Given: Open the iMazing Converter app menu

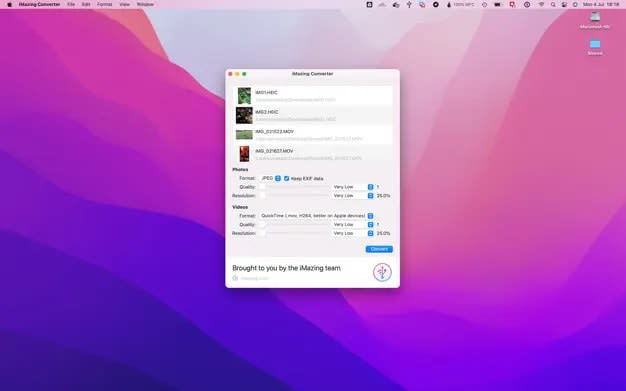Looking at the screenshot, I should [x=40, y=4].
